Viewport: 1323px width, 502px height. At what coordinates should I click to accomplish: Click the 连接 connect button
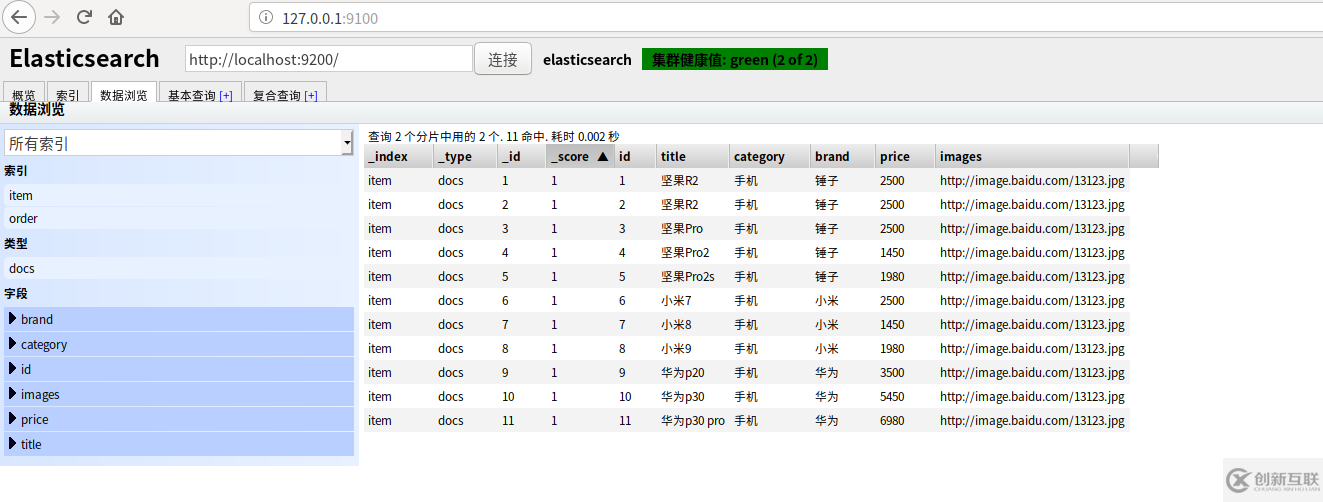[x=503, y=59]
